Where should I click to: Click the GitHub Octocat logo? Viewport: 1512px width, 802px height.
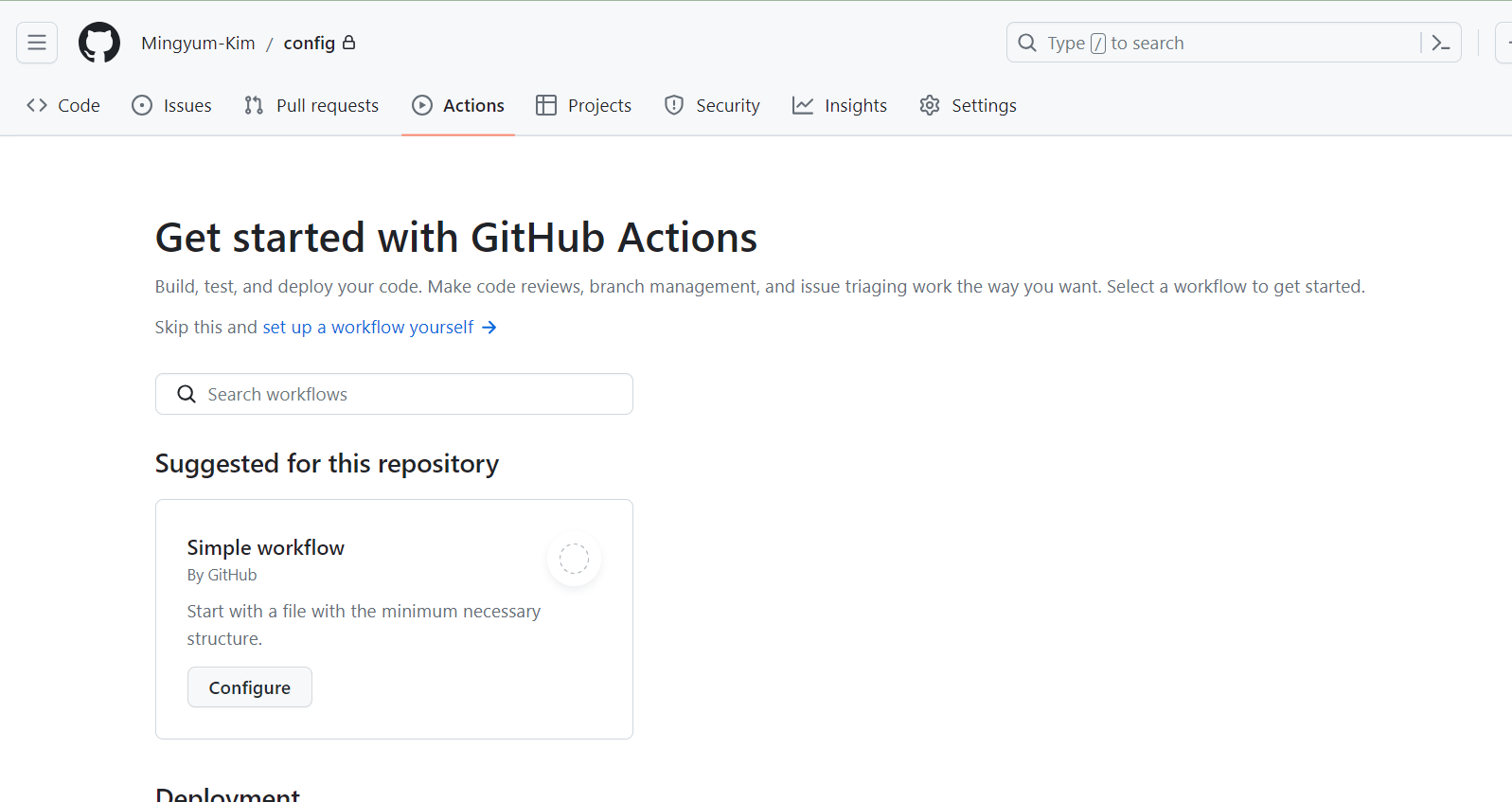(99, 43)
